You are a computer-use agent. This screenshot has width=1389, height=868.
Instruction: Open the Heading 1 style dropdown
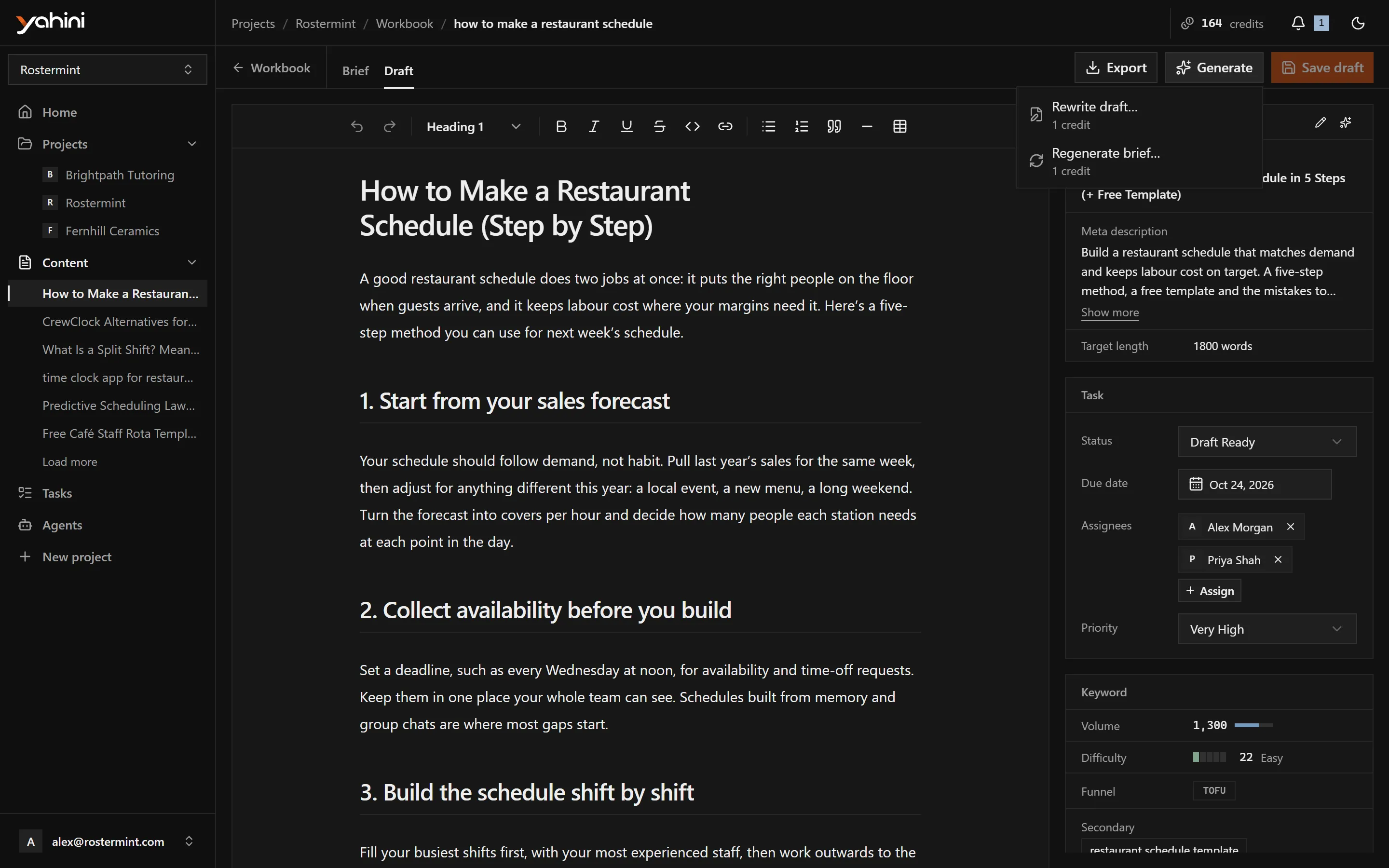click(474, 126)
